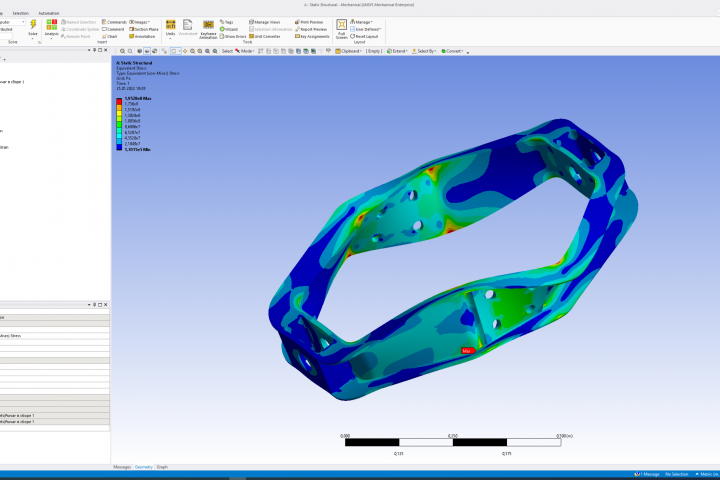Click the A: Static Structural legend title
The image size is (720, 480).
point(134,63)
